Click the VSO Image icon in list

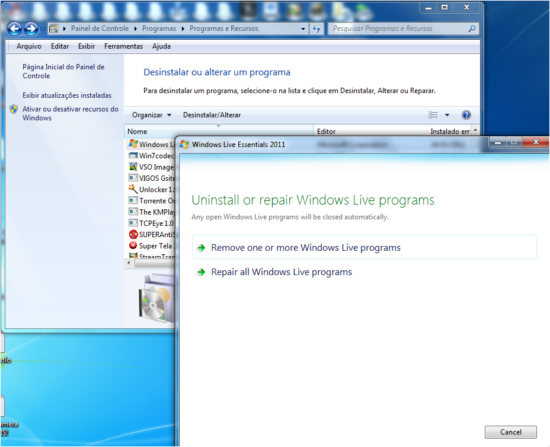133,167
